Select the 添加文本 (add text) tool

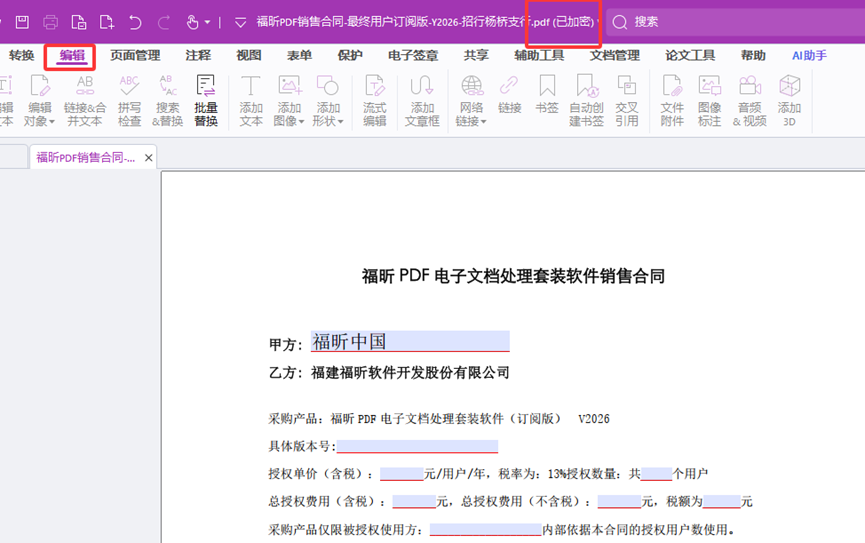[251, 100]
